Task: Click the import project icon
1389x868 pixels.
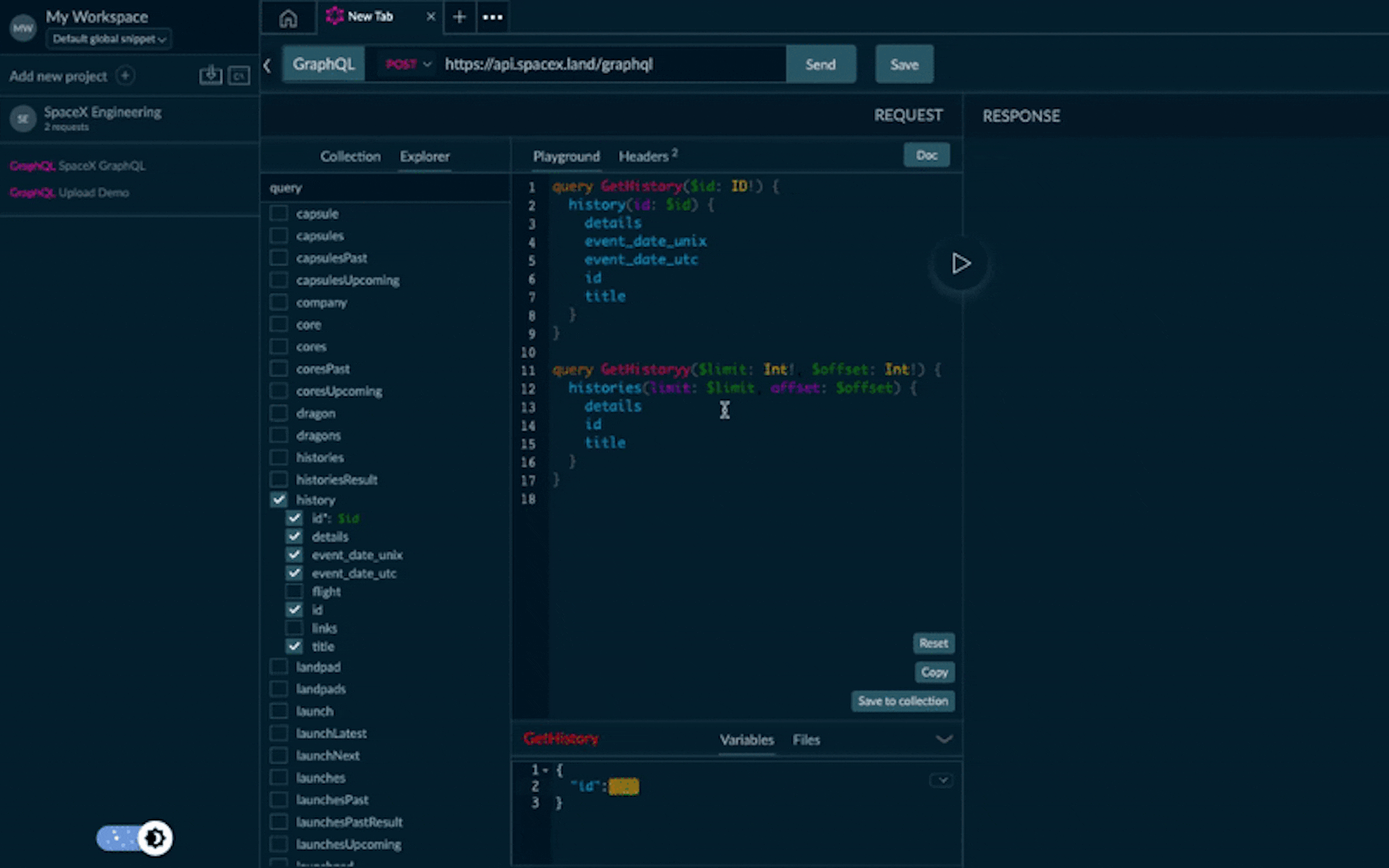Action: (x=211, y=75)
